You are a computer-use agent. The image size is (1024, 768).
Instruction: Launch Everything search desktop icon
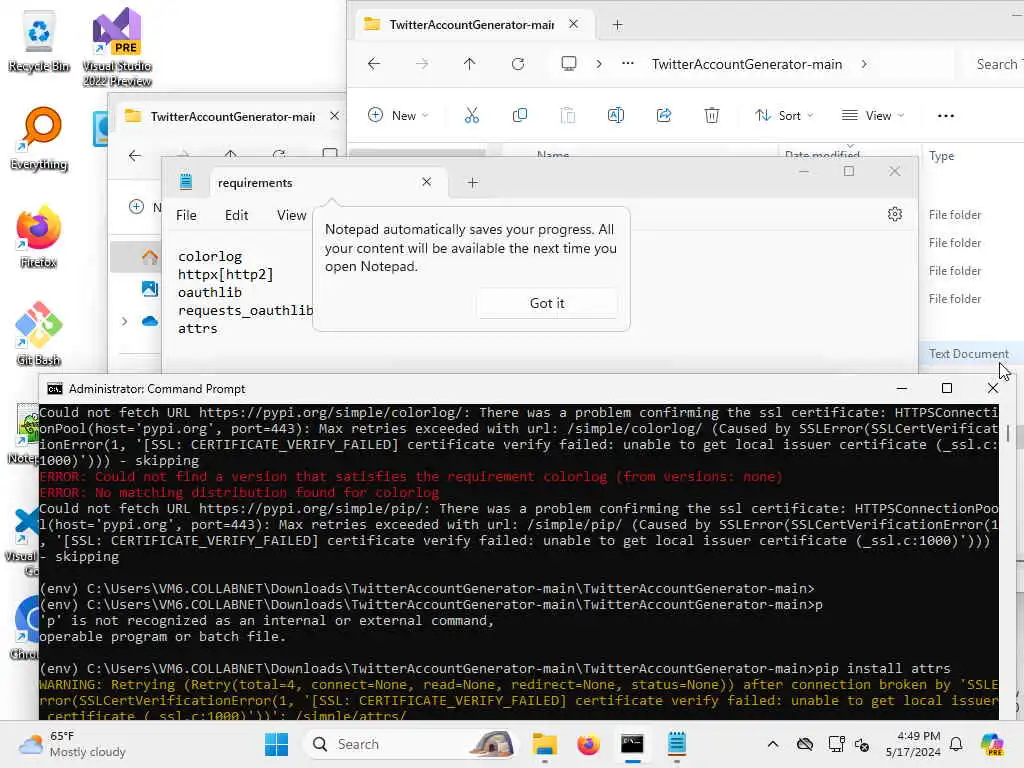pyautogui.click(x=39, y=139)
